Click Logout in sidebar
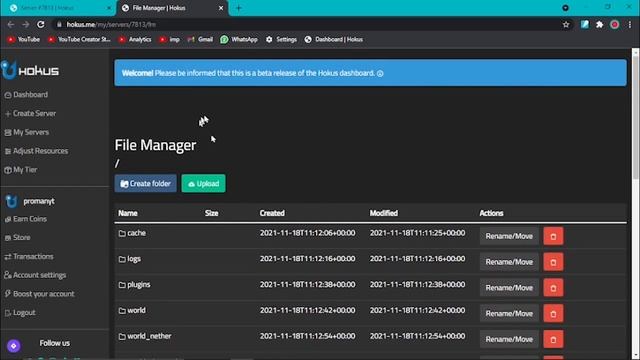This screenshot has height=360, width=640. [x=20, y=313]
